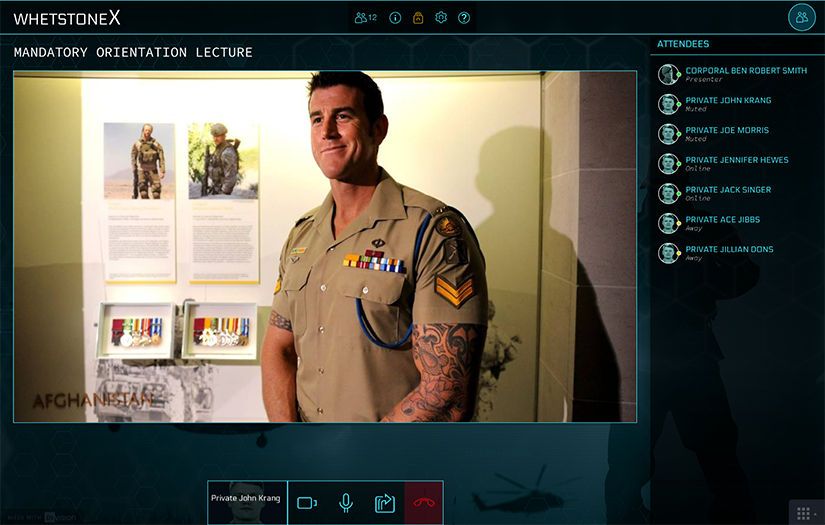Select Private Ace Jibbs name

tap(722, 220)
